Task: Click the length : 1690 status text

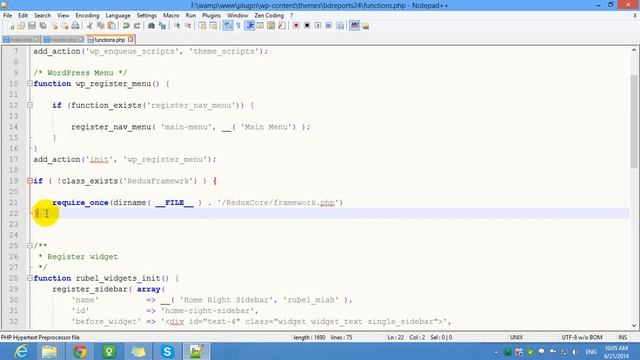Action: coord(309,338)
